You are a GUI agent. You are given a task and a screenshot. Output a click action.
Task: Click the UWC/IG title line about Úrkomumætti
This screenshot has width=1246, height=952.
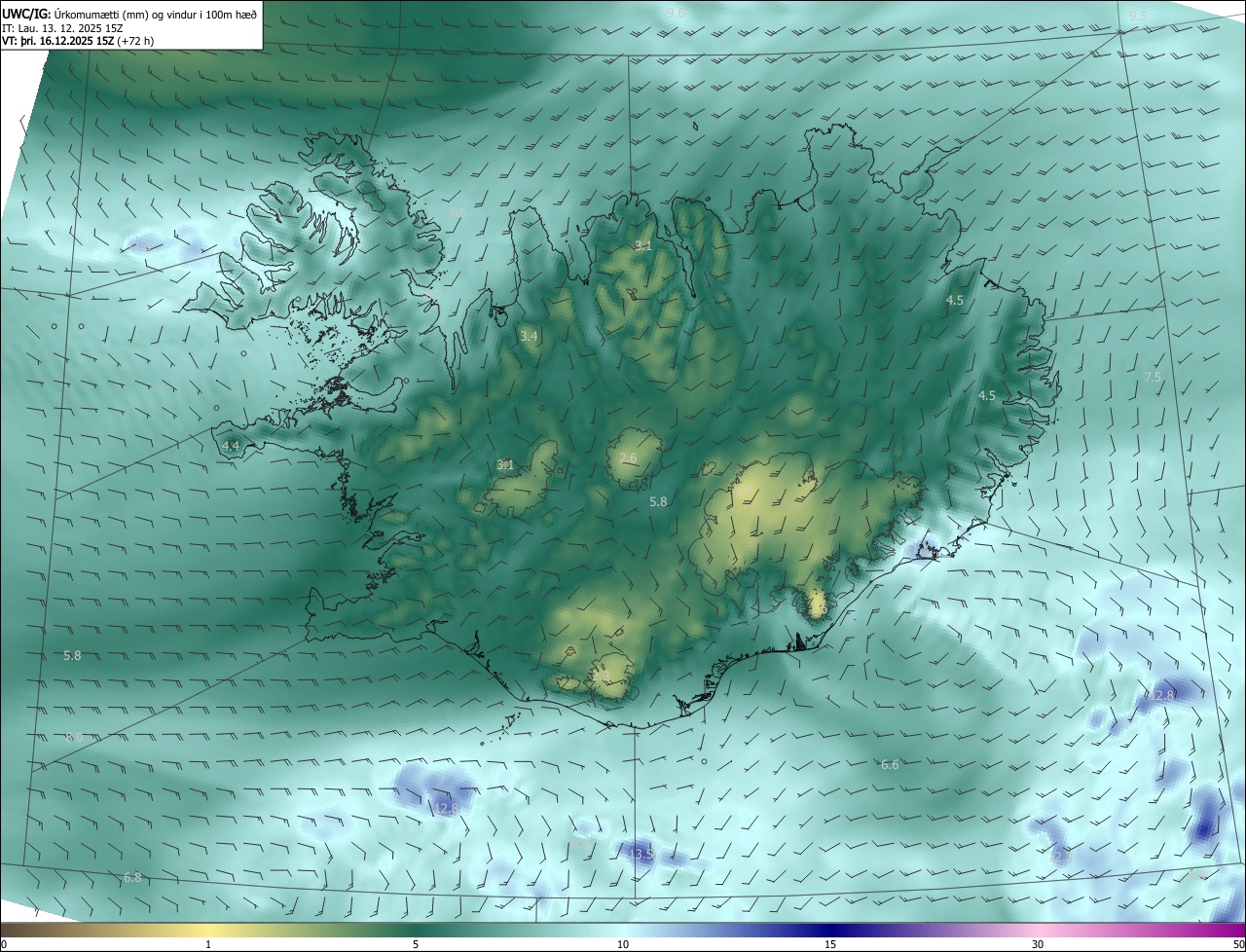tap(129, 14)
